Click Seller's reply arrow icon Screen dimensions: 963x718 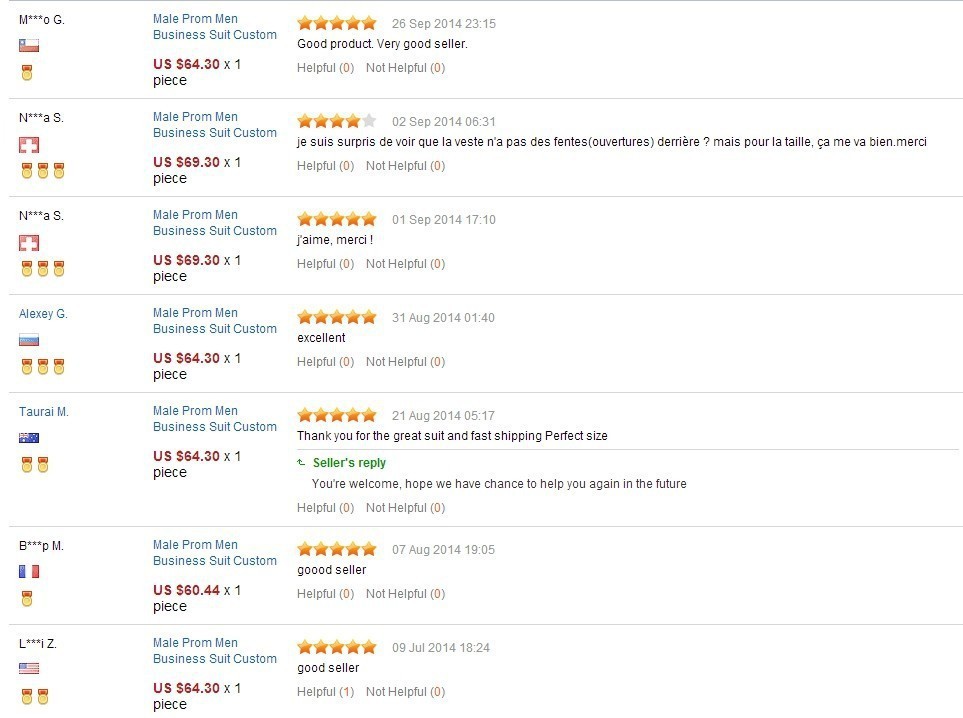pos(302,463)
